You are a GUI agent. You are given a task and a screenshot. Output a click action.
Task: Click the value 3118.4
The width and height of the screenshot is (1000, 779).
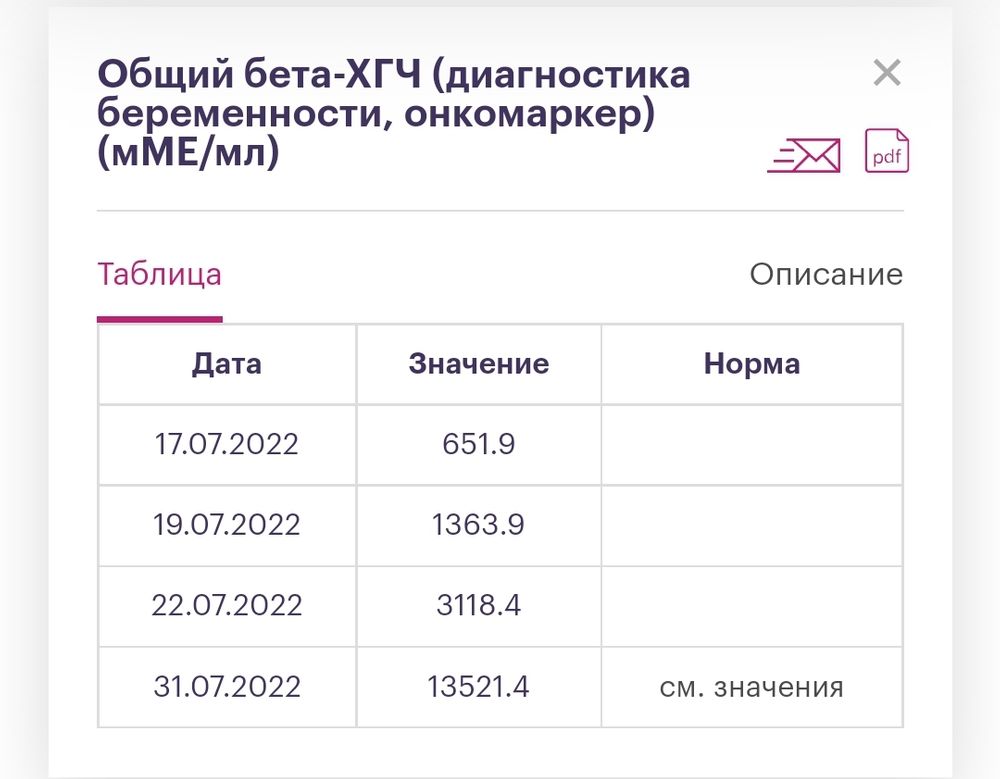coord(478,605)
